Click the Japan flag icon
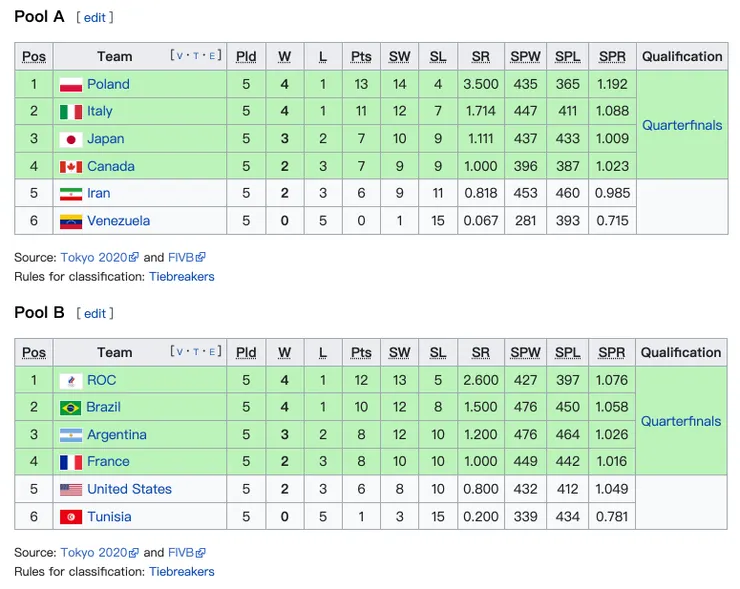This screenshot has height=589, width=740. [x=70, y=139]
